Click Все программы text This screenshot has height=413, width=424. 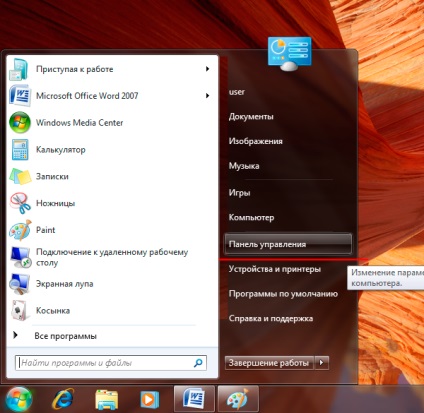click(65, 336)
